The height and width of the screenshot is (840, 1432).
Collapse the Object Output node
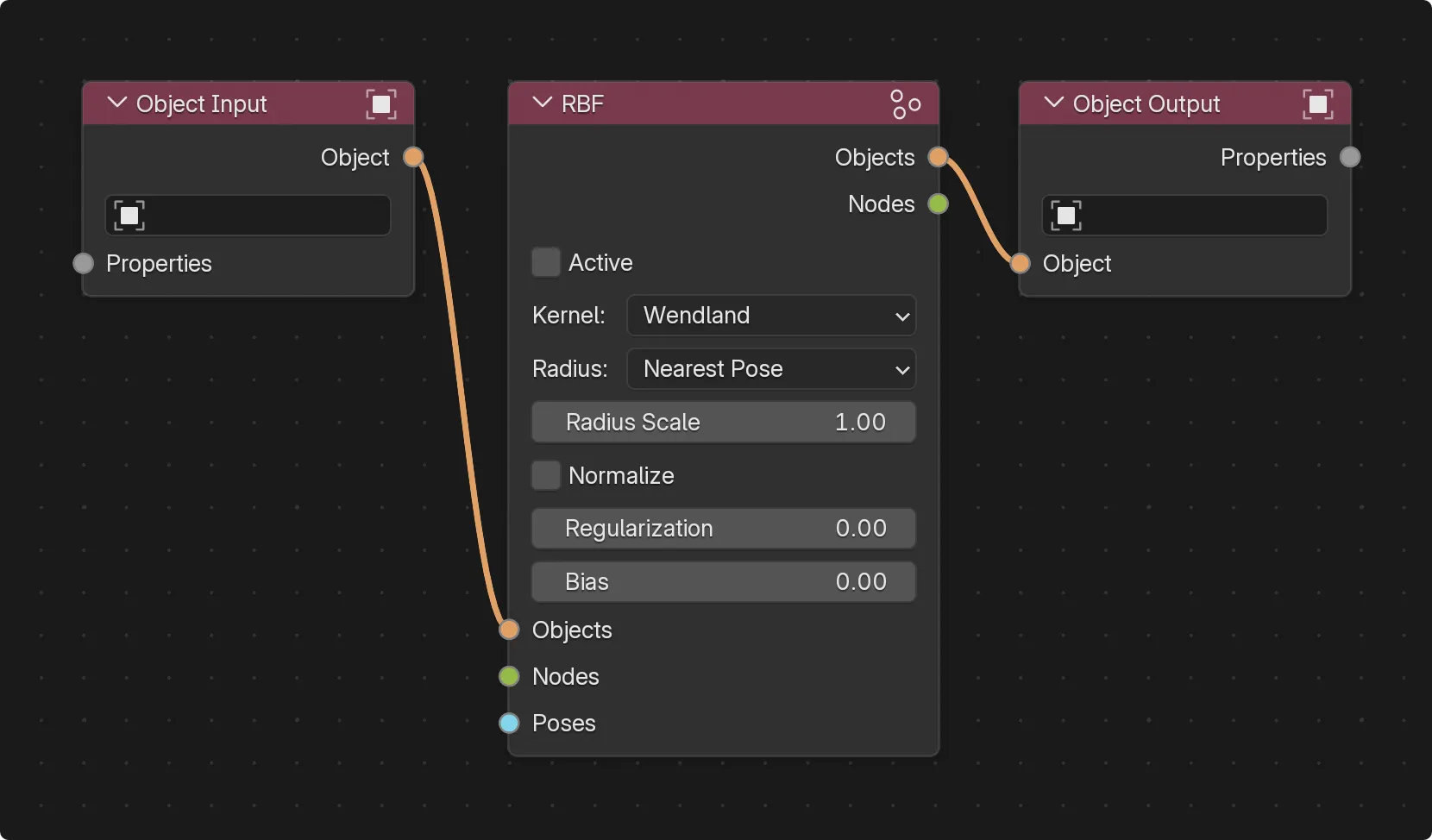[1053, 103]
